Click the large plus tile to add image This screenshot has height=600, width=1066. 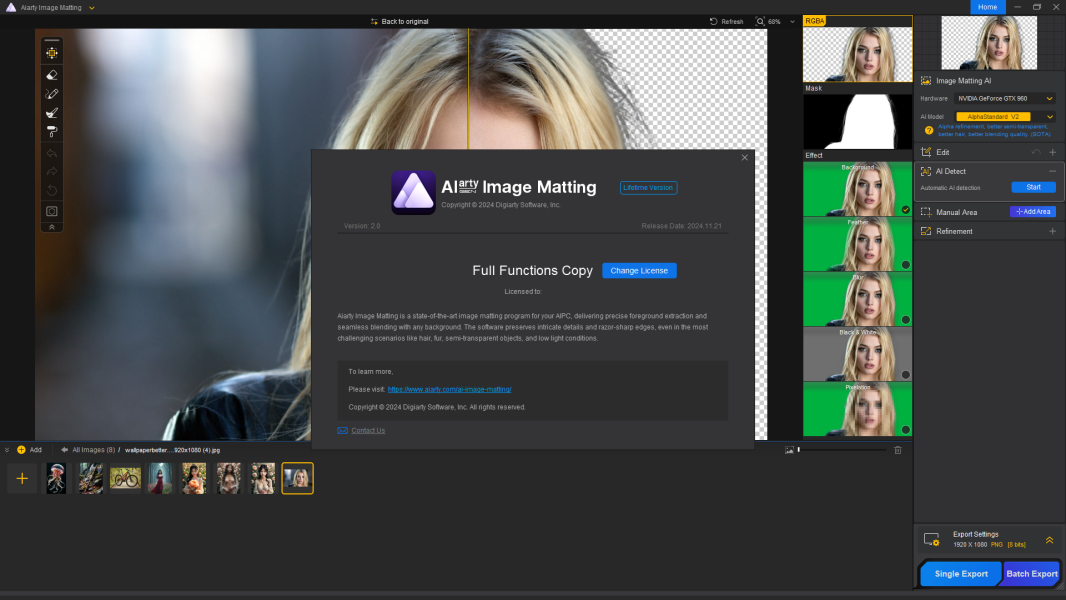22,478
